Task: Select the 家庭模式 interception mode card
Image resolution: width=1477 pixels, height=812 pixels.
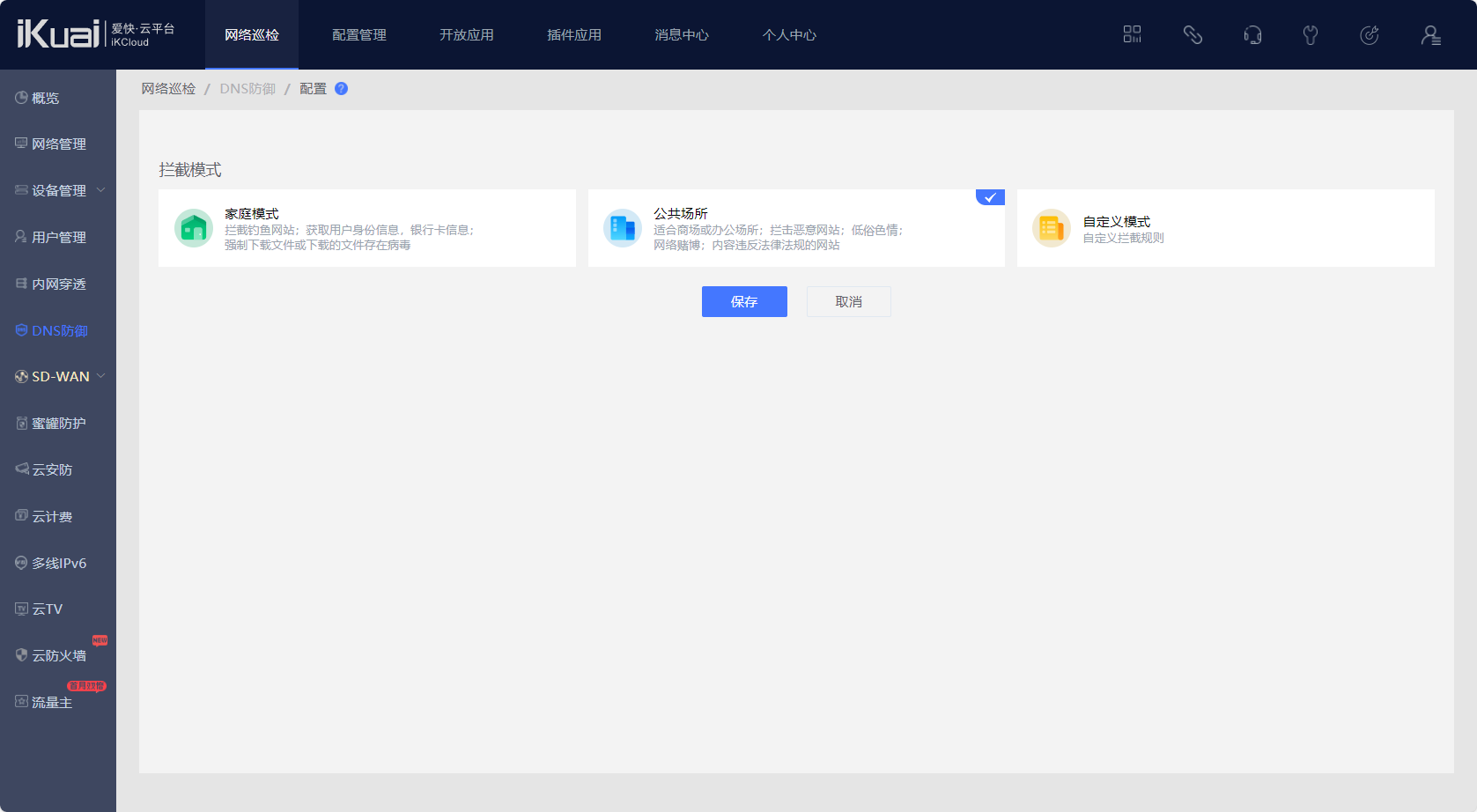Action: coord(367,228)
